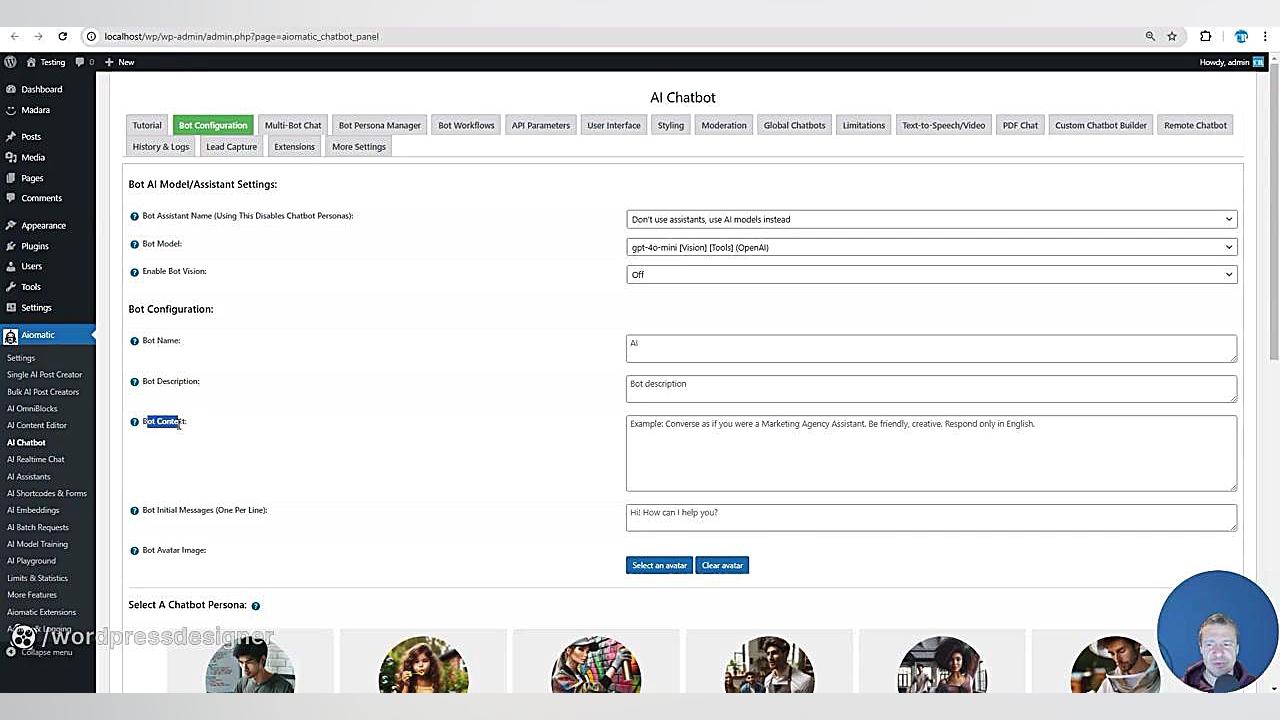Go to Posts in sidebar

[x=31, y=136]
